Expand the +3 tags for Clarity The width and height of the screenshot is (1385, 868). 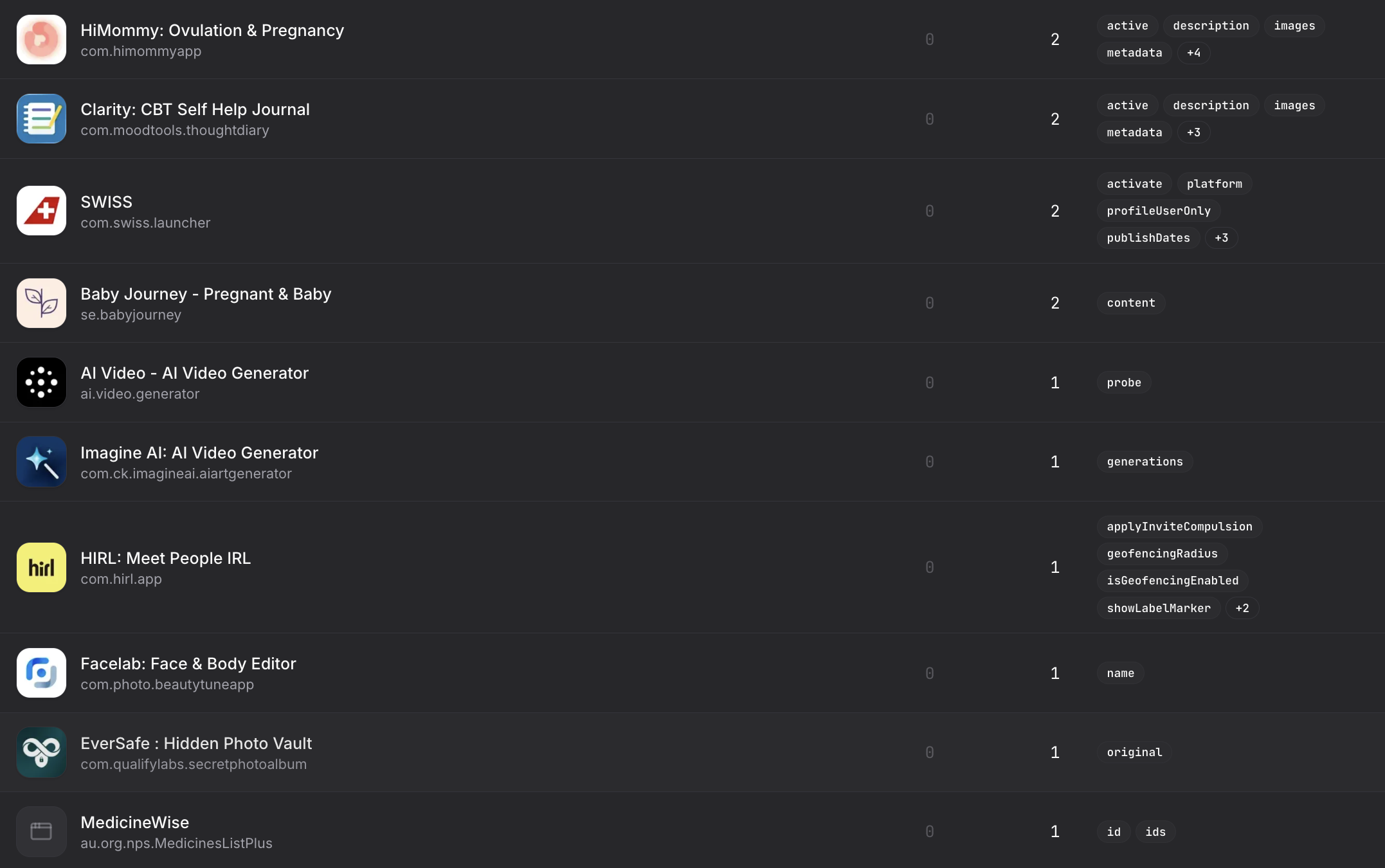[x=1193, y=132]
